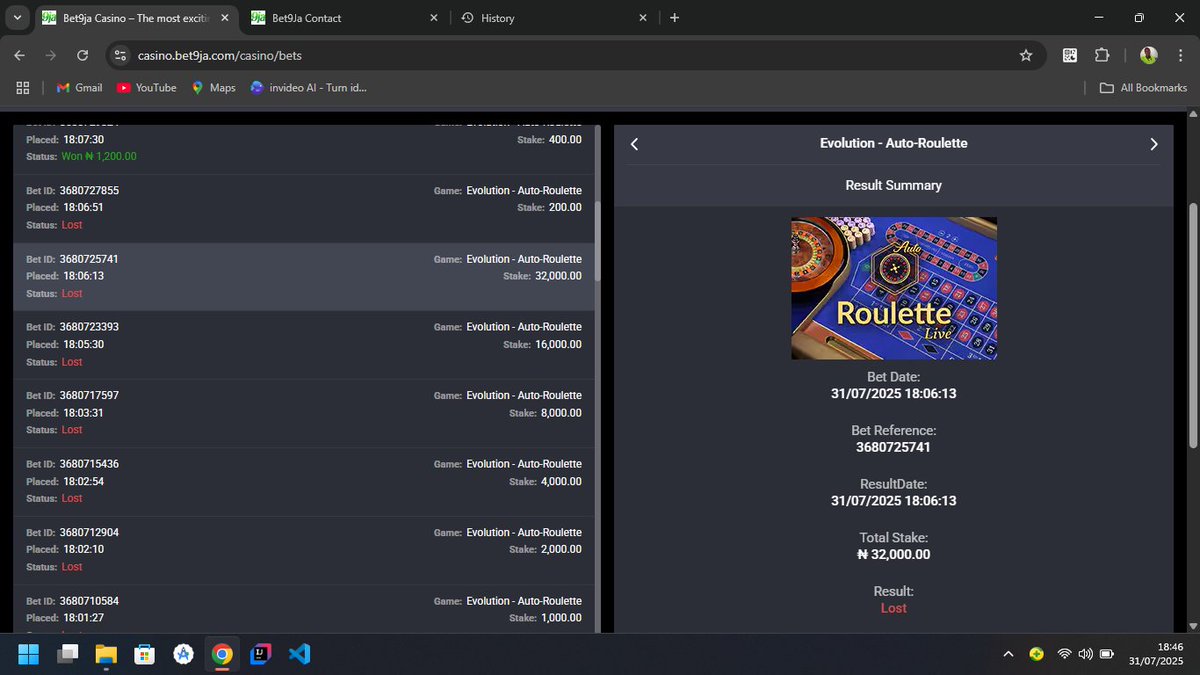Open the Maps bookmark
This screenshot has width=1200, height=675.
pos(213,88)
